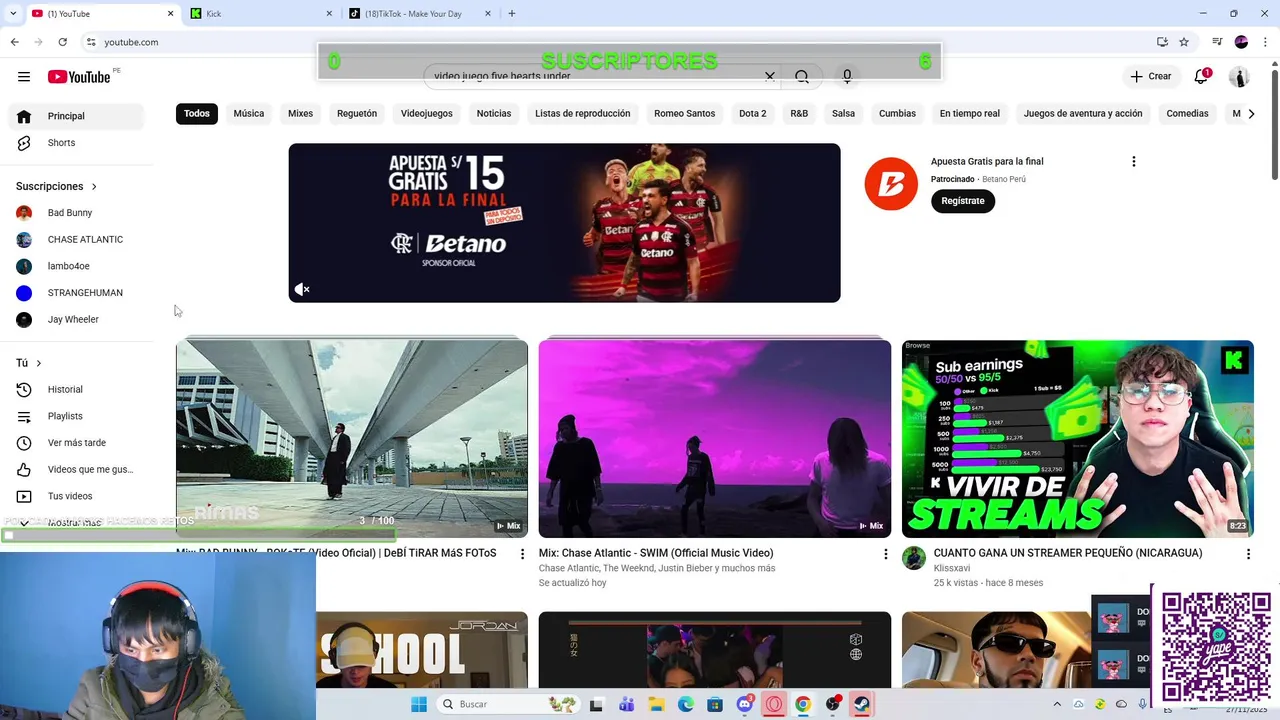Open Ver más tarde in sidebar

click(76, 443)
